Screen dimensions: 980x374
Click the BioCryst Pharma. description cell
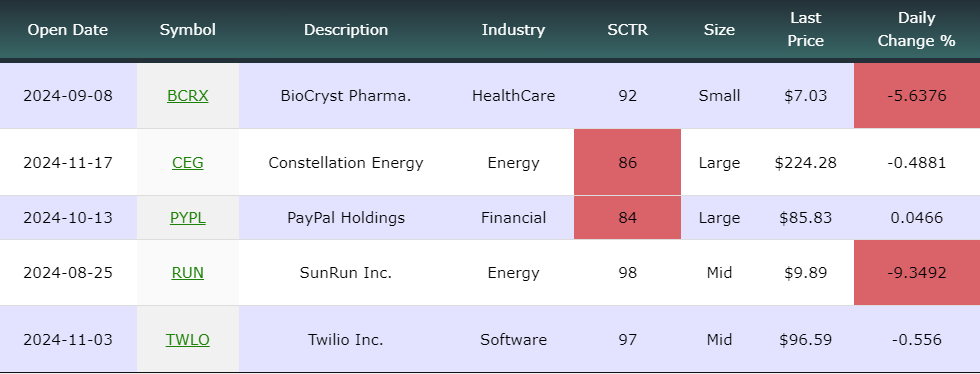tap(346, 96)
